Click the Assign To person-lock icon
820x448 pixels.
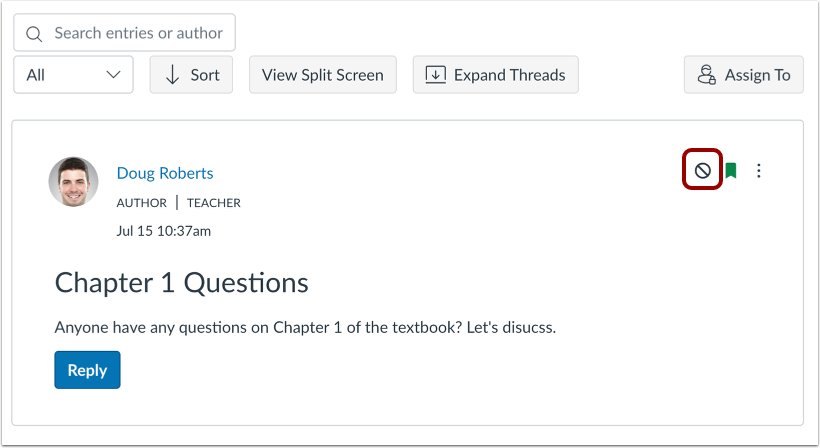tap(708, 75)
